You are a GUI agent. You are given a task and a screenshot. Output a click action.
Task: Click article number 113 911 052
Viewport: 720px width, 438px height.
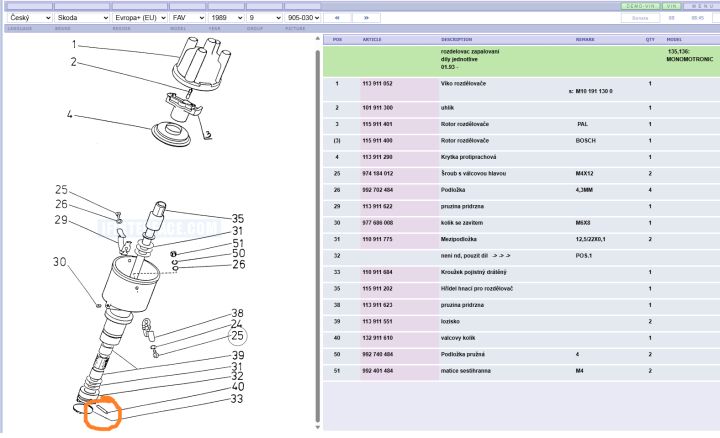click(x=377, y=84)
